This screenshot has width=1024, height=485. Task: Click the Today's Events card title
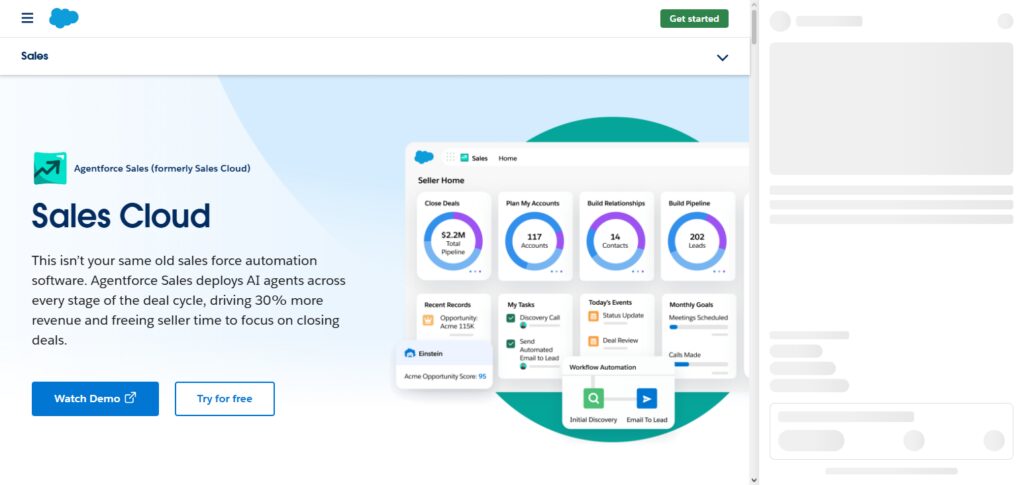pyautogui.click(x=610, y=302)
